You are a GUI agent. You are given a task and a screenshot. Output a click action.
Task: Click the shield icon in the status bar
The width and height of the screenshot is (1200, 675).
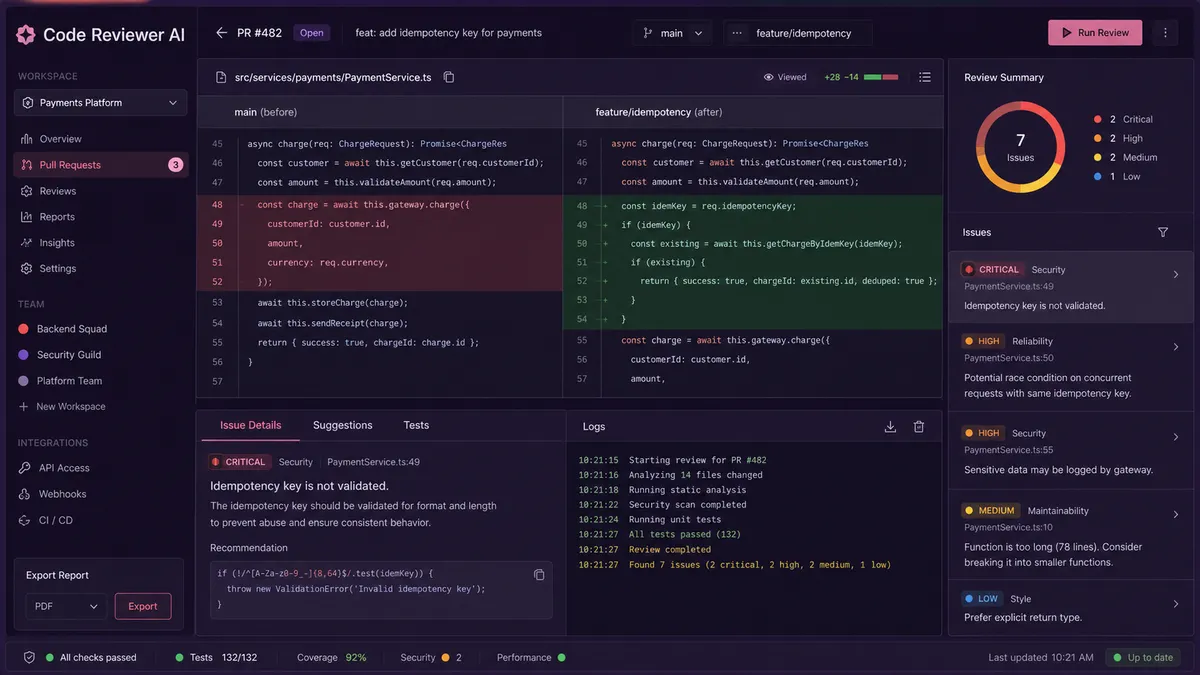(x=29, y=657)
